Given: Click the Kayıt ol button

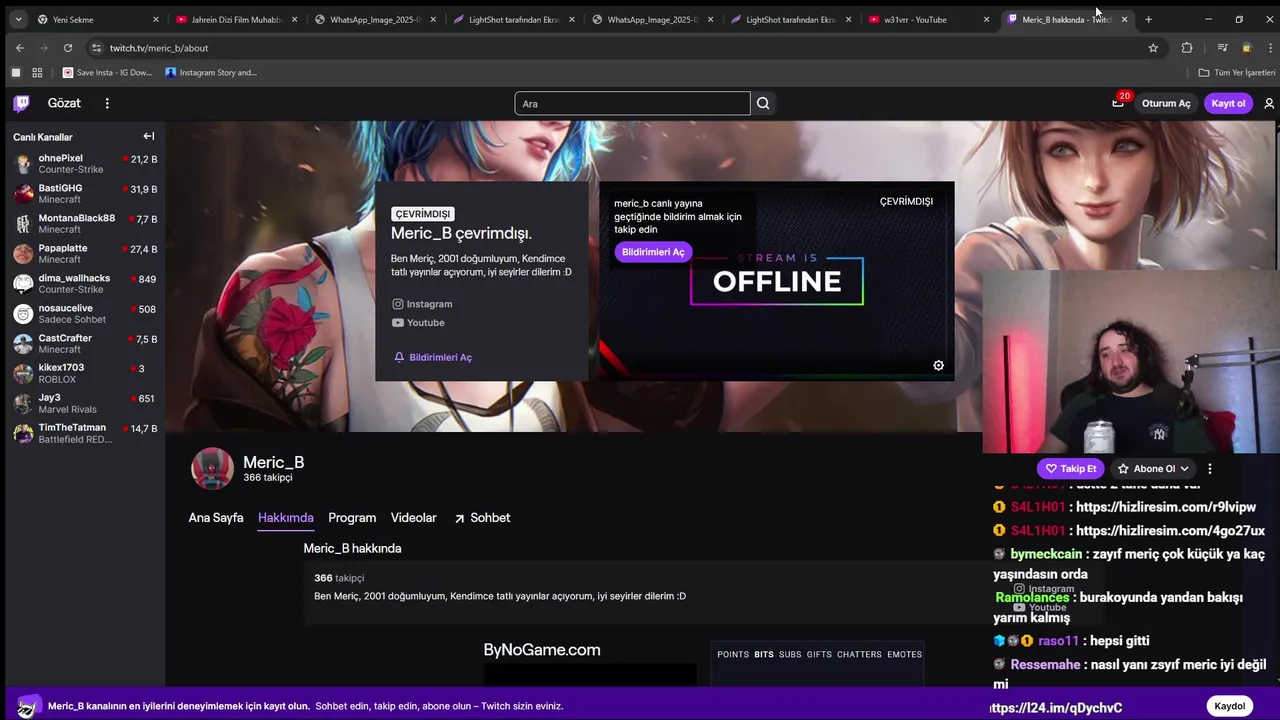Looking at the screenshot, I should (1229, 103).
